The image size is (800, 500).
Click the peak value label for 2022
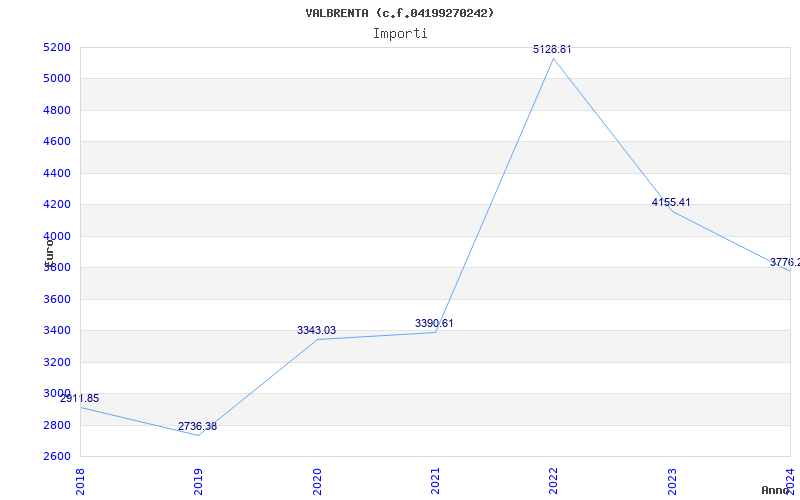[552, 49]
